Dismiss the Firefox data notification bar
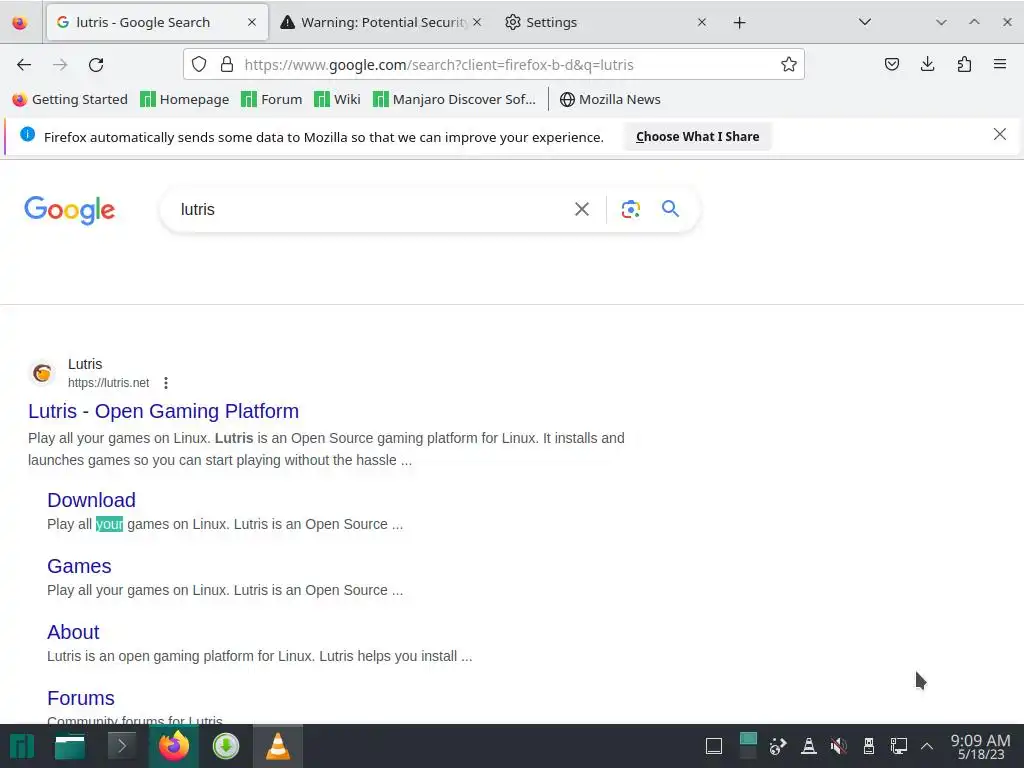Screen dimensions: 1024x768 (999, 135)
